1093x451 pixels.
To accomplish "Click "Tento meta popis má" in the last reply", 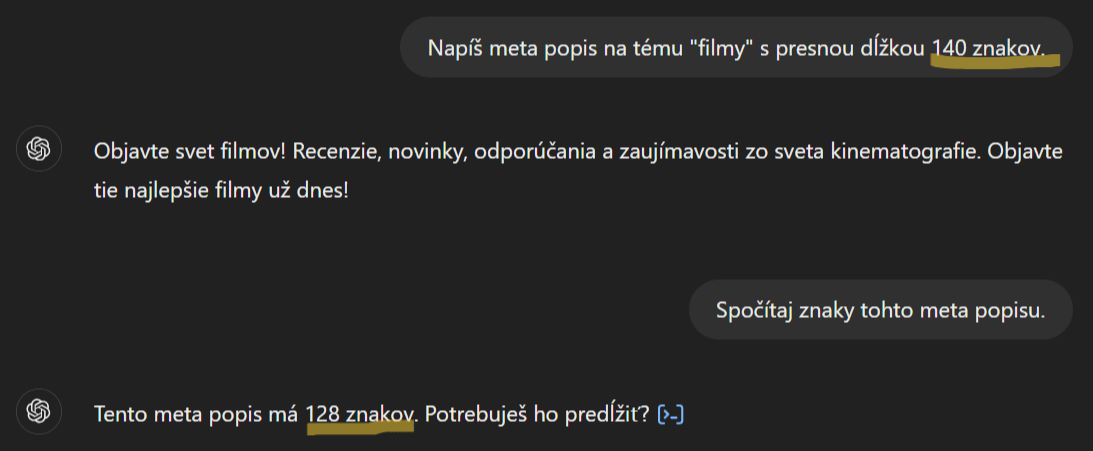I will coord(196,414).
